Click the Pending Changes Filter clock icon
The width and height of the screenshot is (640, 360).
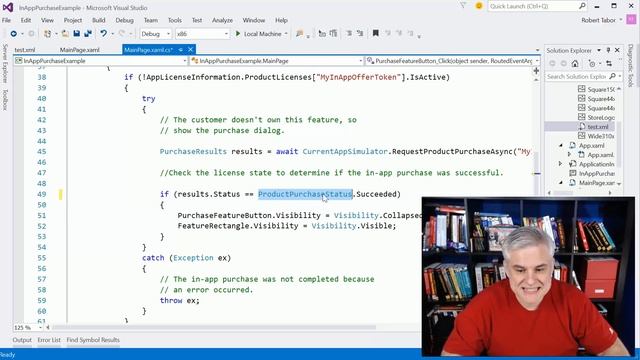coord(592,63)
